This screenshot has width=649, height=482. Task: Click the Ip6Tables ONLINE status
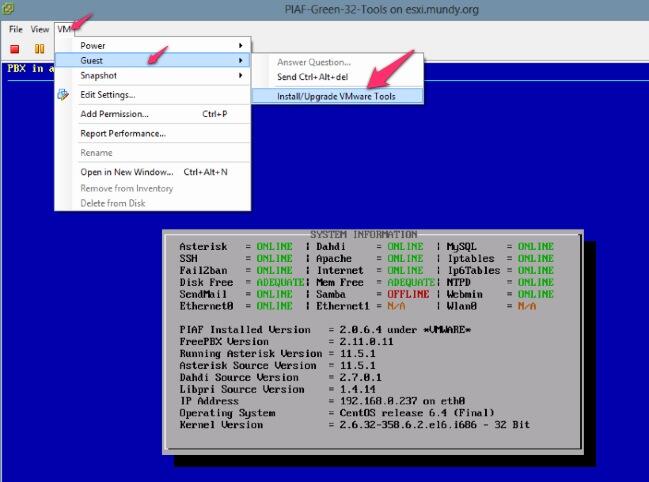536,271
